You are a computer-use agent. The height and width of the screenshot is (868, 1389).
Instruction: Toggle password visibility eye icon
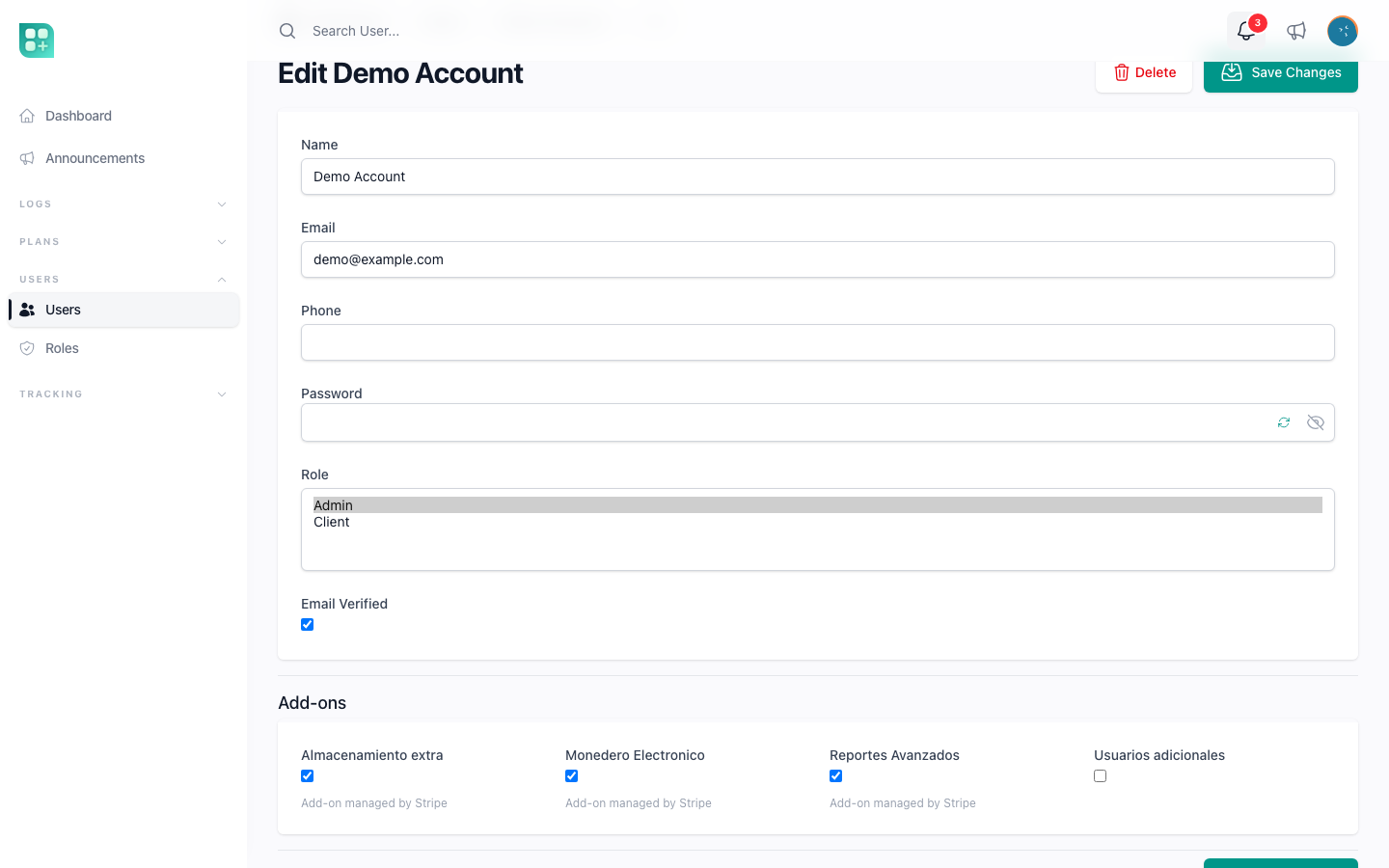(x=1316, y=422)
